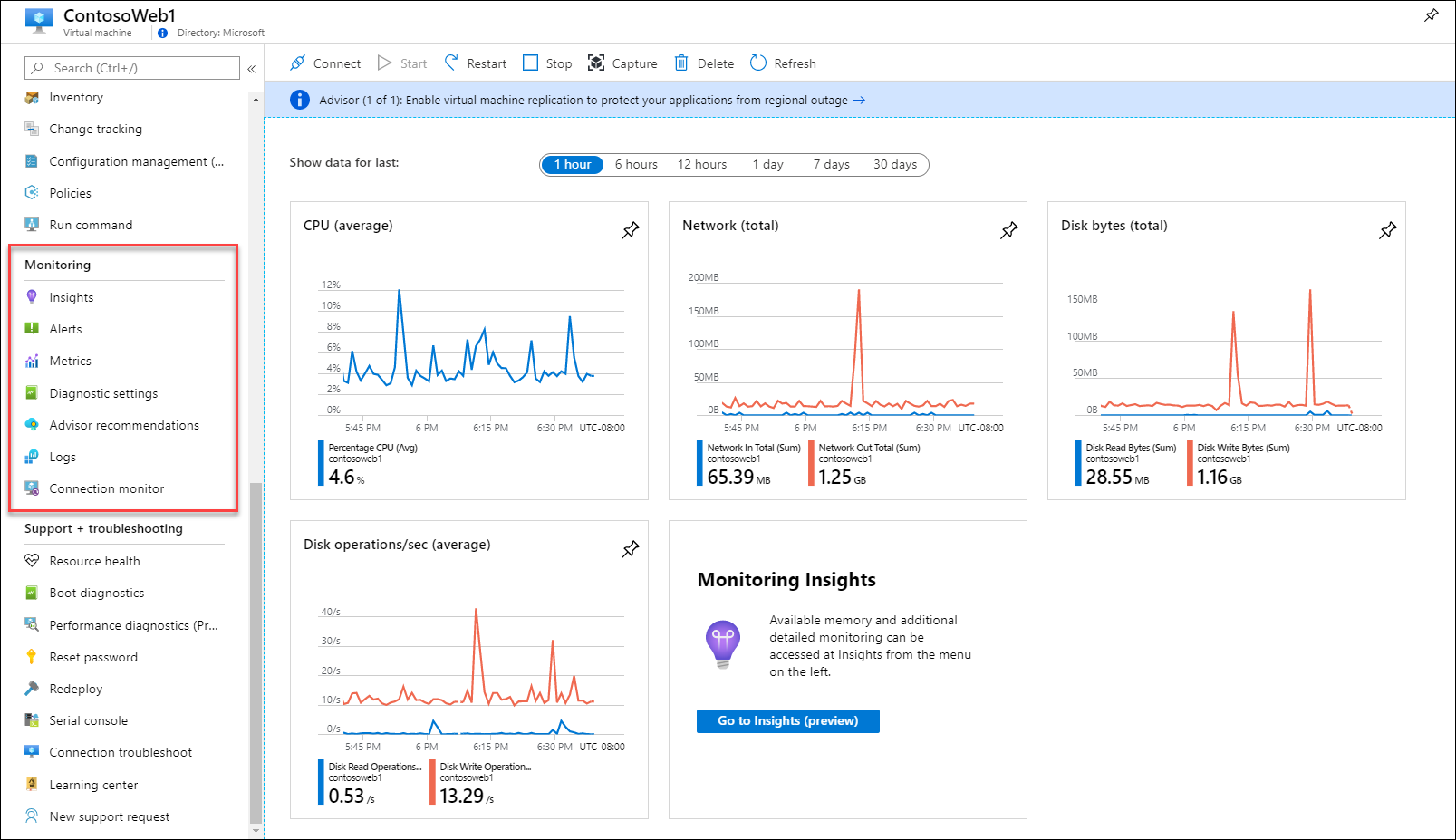Click the Connection monitor icon
The width and height of the screenshot is (1456, 840).
[x=32, y=488]
